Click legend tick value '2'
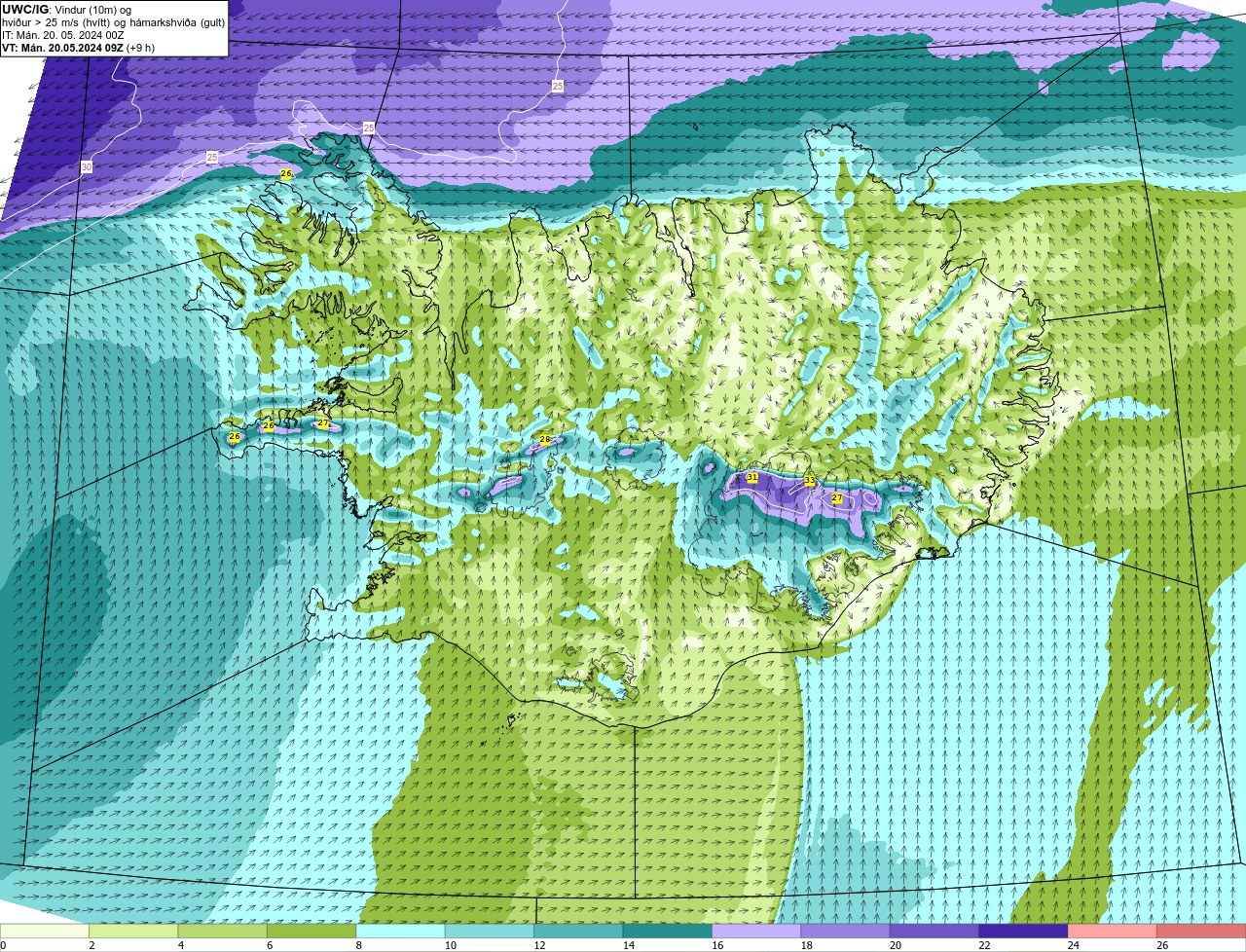Screen dimensions: 1246x952 coord(92,945)
